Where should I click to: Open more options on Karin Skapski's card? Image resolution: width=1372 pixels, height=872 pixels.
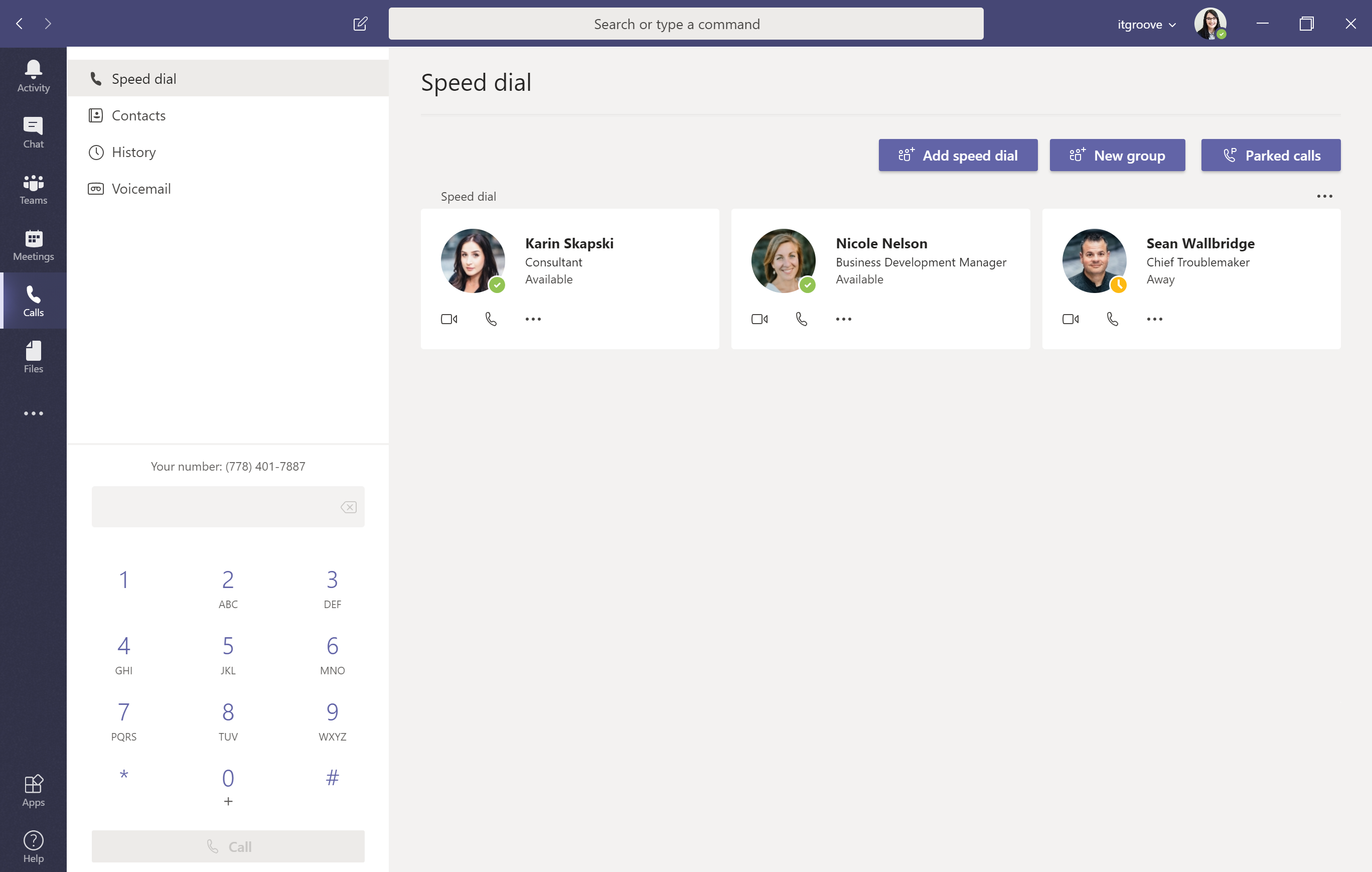(x=533, y=319)
